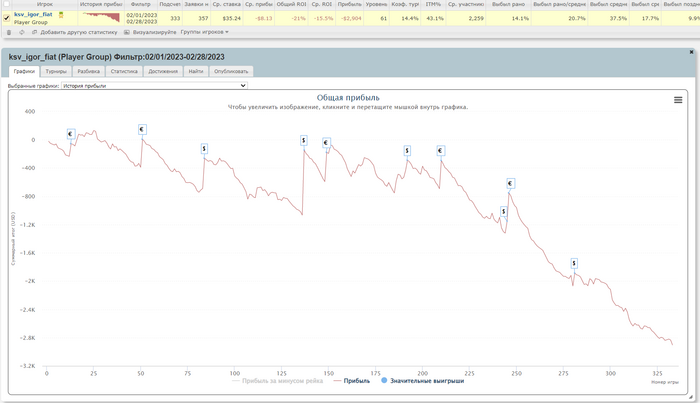This screenshot has width=700, height=403.
Task: Click the 'Общая прибыль' chart title
Action: tap(348, 98)
